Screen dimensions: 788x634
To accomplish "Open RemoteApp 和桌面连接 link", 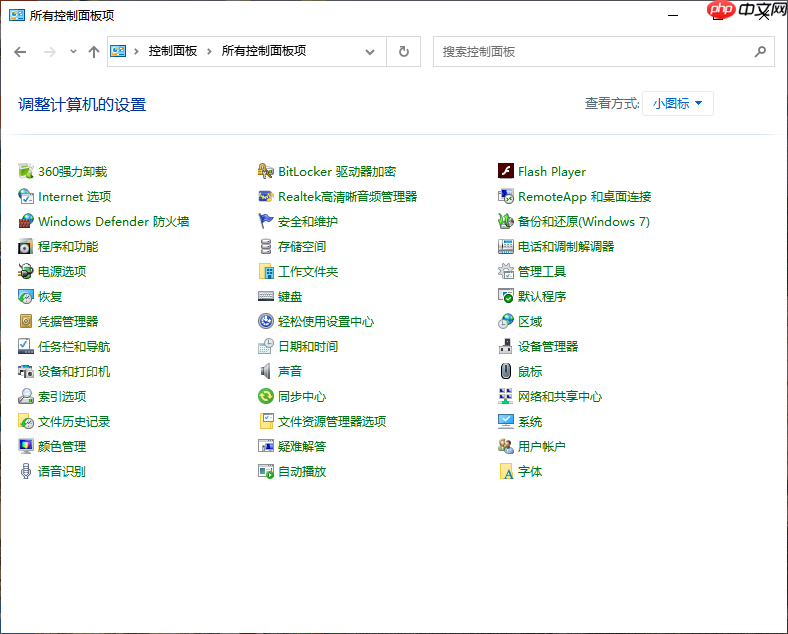I will (x=584, y=196).
